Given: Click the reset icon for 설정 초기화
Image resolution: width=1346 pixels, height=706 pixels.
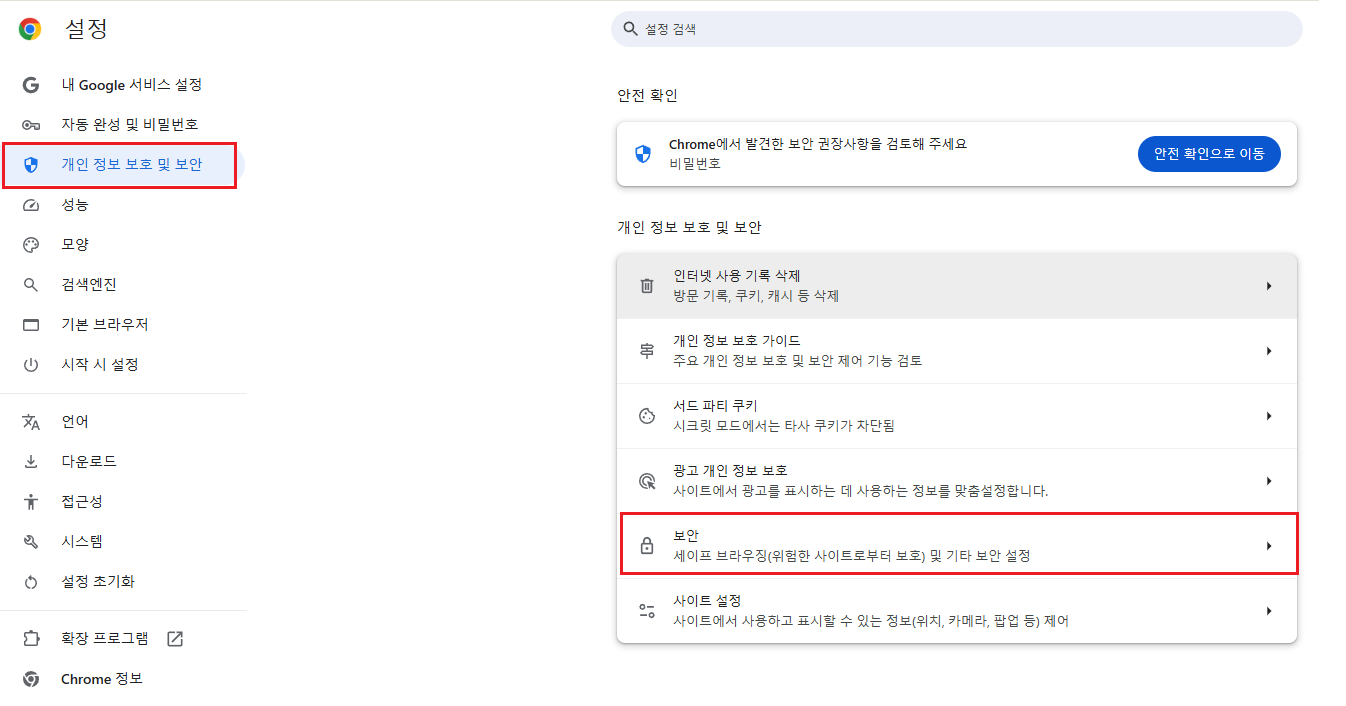Looking at the screenshot, I should 31,582.
